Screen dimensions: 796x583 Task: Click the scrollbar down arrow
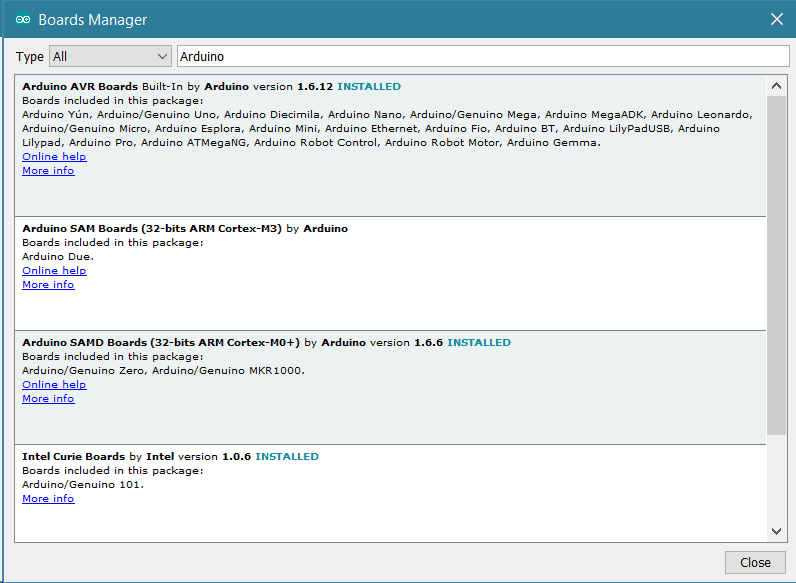tap(777, 531)
